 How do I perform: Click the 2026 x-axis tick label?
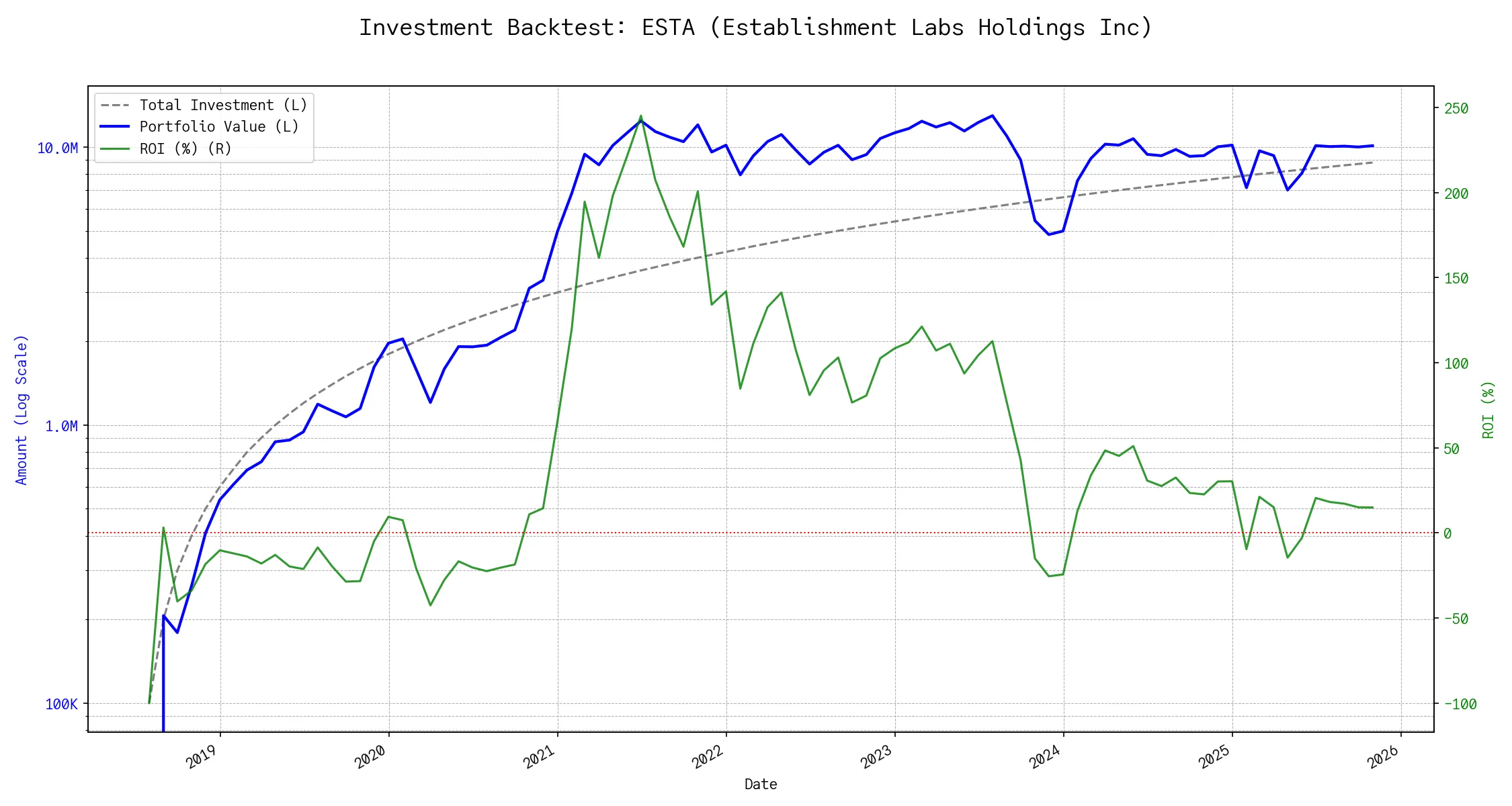(1382, 757)
